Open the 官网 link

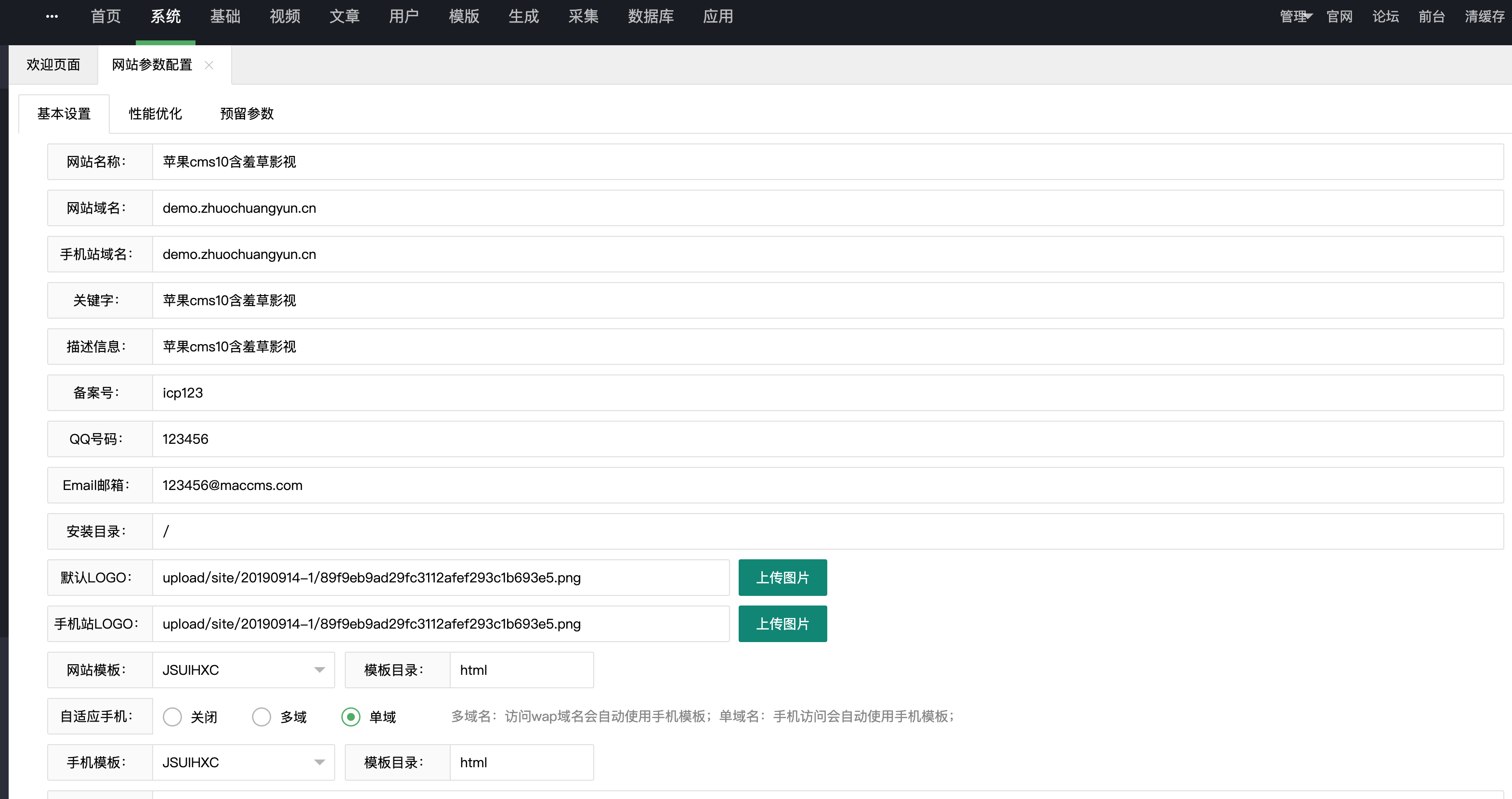point(1340,16)
